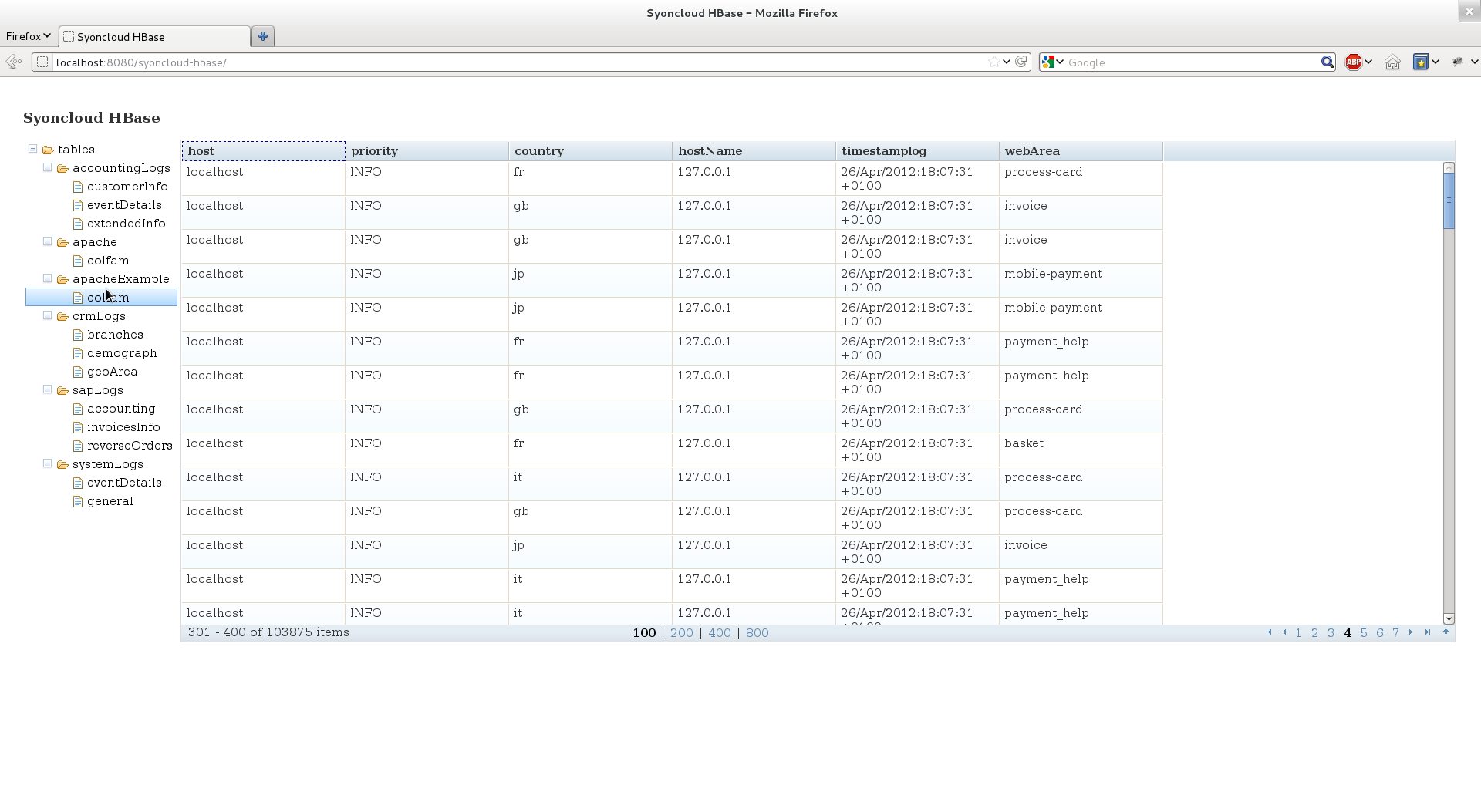
Task: Open the Firefox menu
Action: click(x=28, y=36)
